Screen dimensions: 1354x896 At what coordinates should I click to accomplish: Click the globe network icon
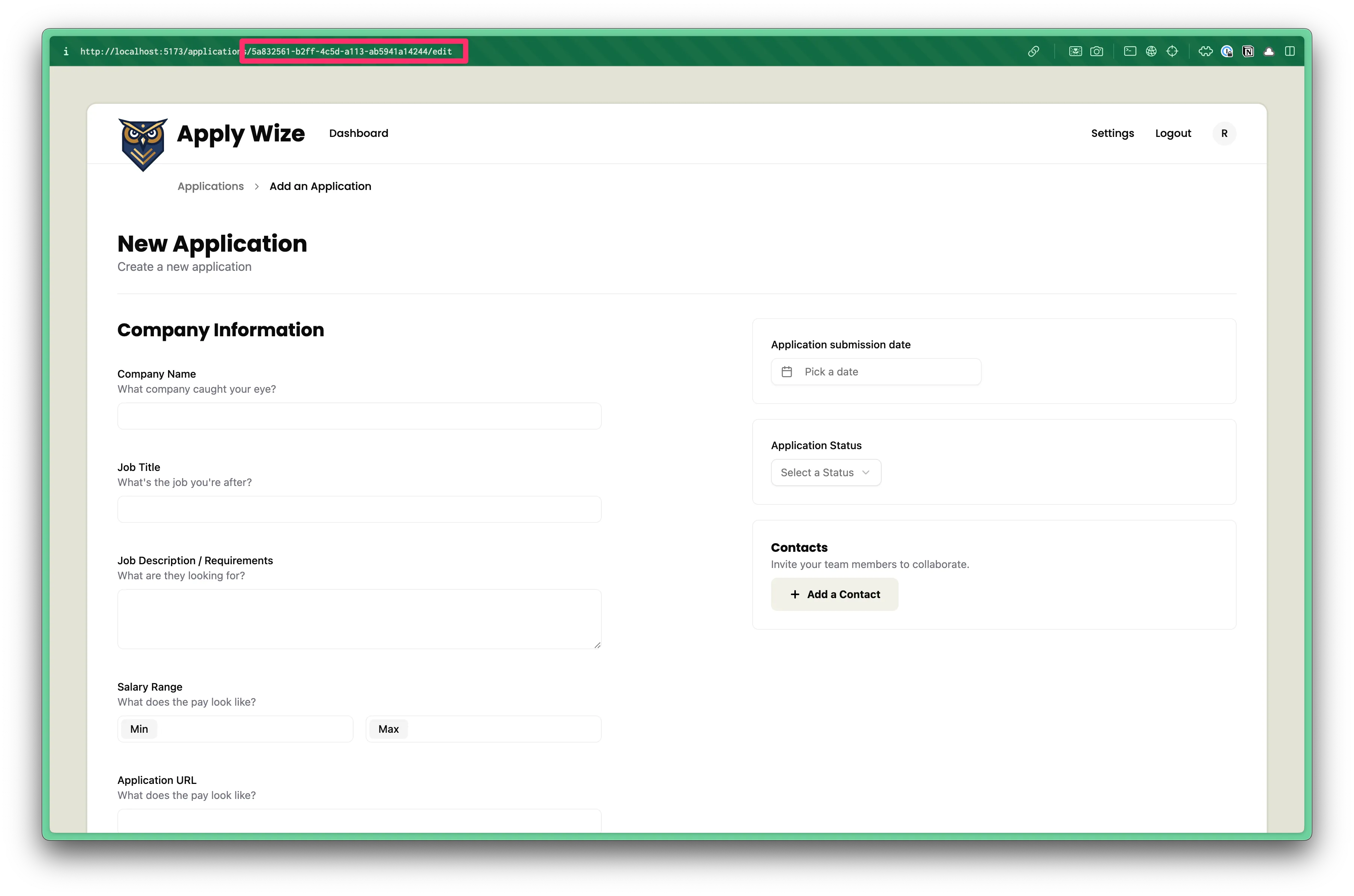(1151, 52)
